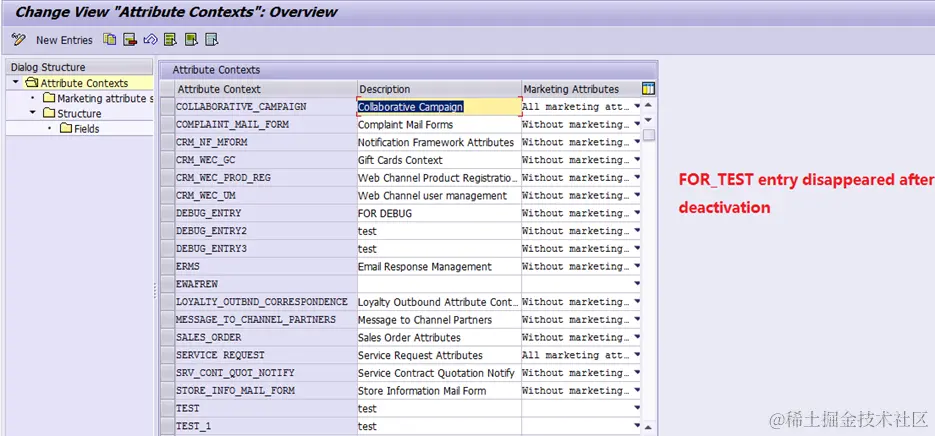Image resolution: width=935 pixels, height=436 pixels.
Task: Select the TEST_1 row selector
Action: coord(167,426)
